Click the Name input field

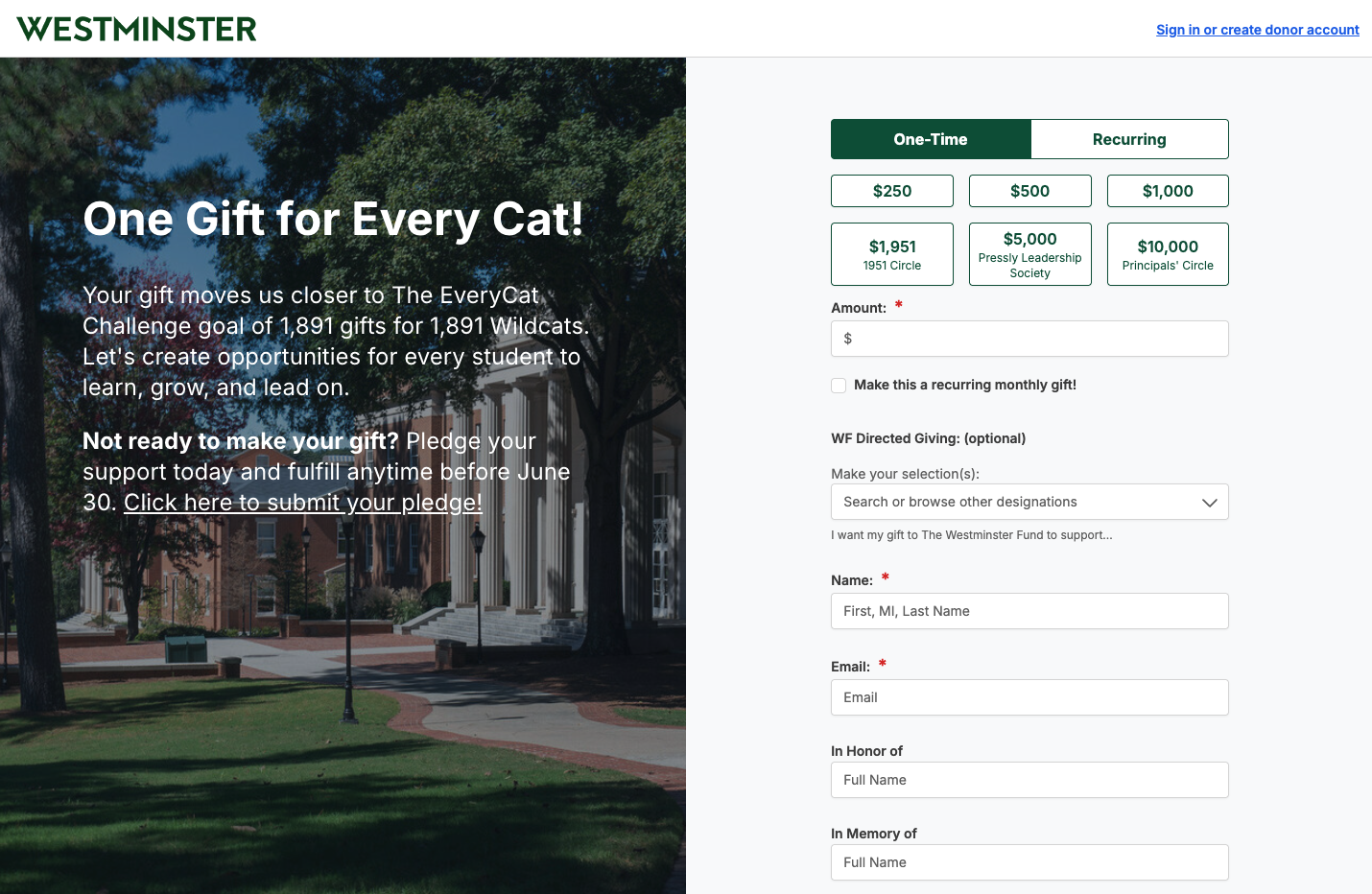(x=1029, y=611)
